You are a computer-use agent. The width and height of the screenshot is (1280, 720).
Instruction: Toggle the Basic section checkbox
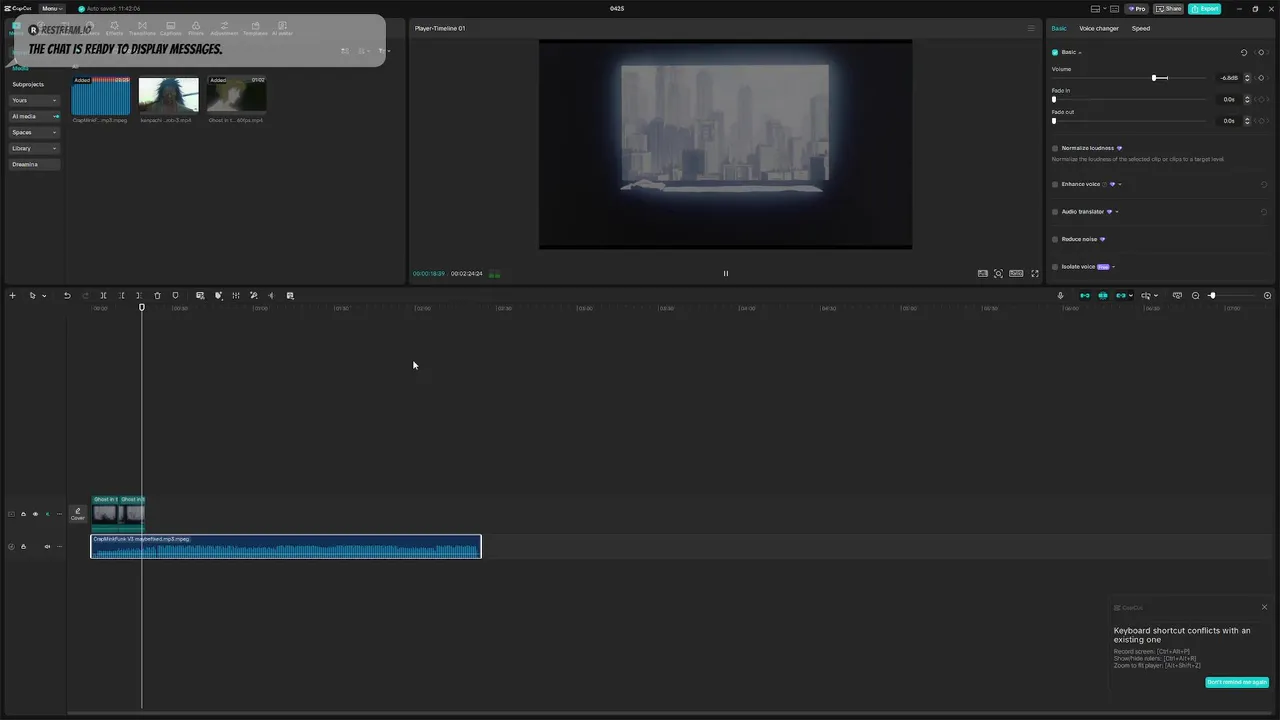click(x=1055, y=52)
